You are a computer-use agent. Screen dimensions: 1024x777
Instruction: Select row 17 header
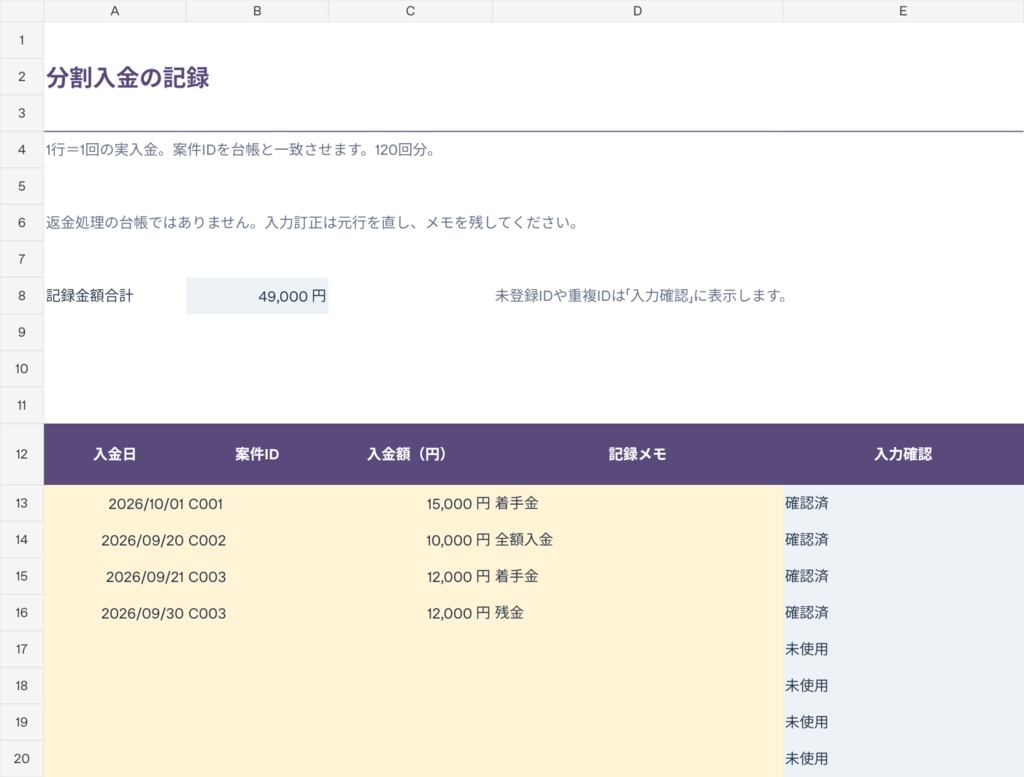point(22,649)
